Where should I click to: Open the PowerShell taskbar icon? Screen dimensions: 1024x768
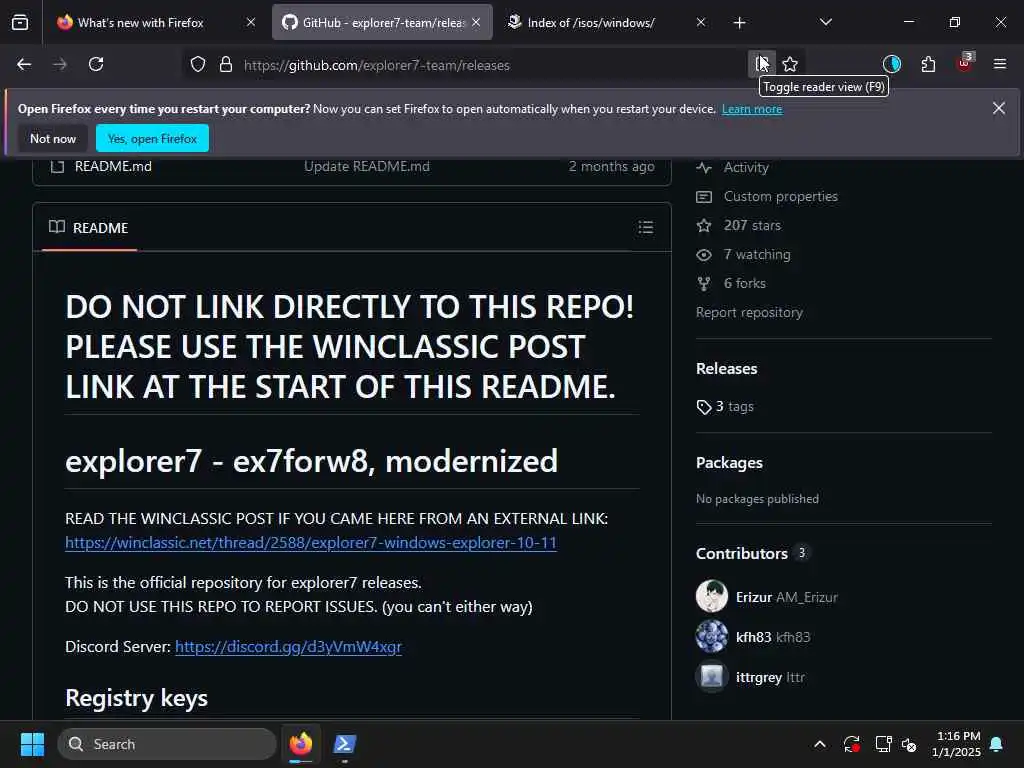coord(344,743)
